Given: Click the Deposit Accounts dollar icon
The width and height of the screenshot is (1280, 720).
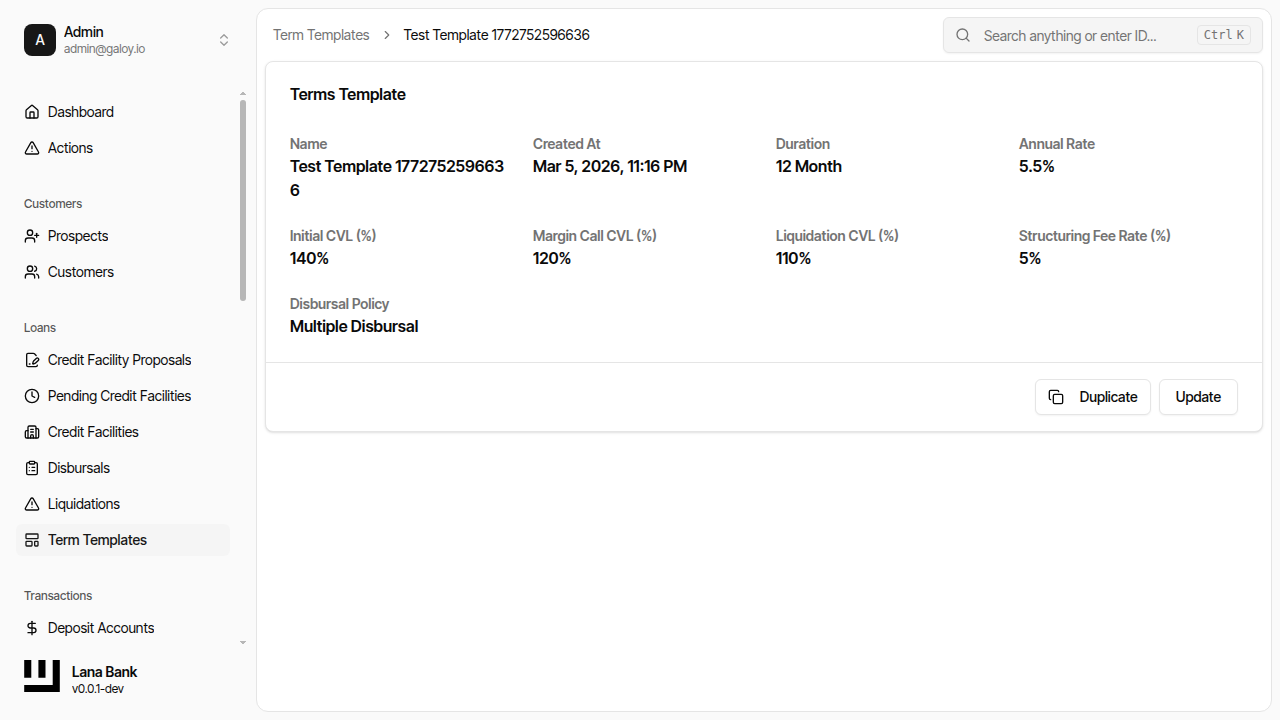Looking at the screenshot, I should tap(32, 628).
